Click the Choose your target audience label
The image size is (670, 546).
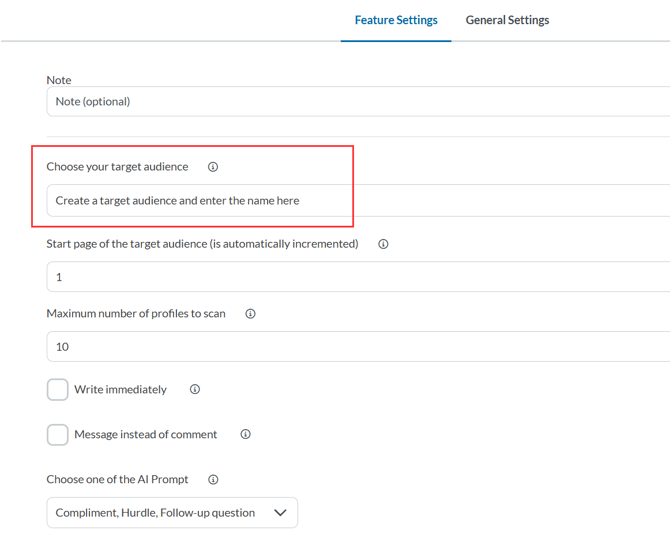coord(117,167)
